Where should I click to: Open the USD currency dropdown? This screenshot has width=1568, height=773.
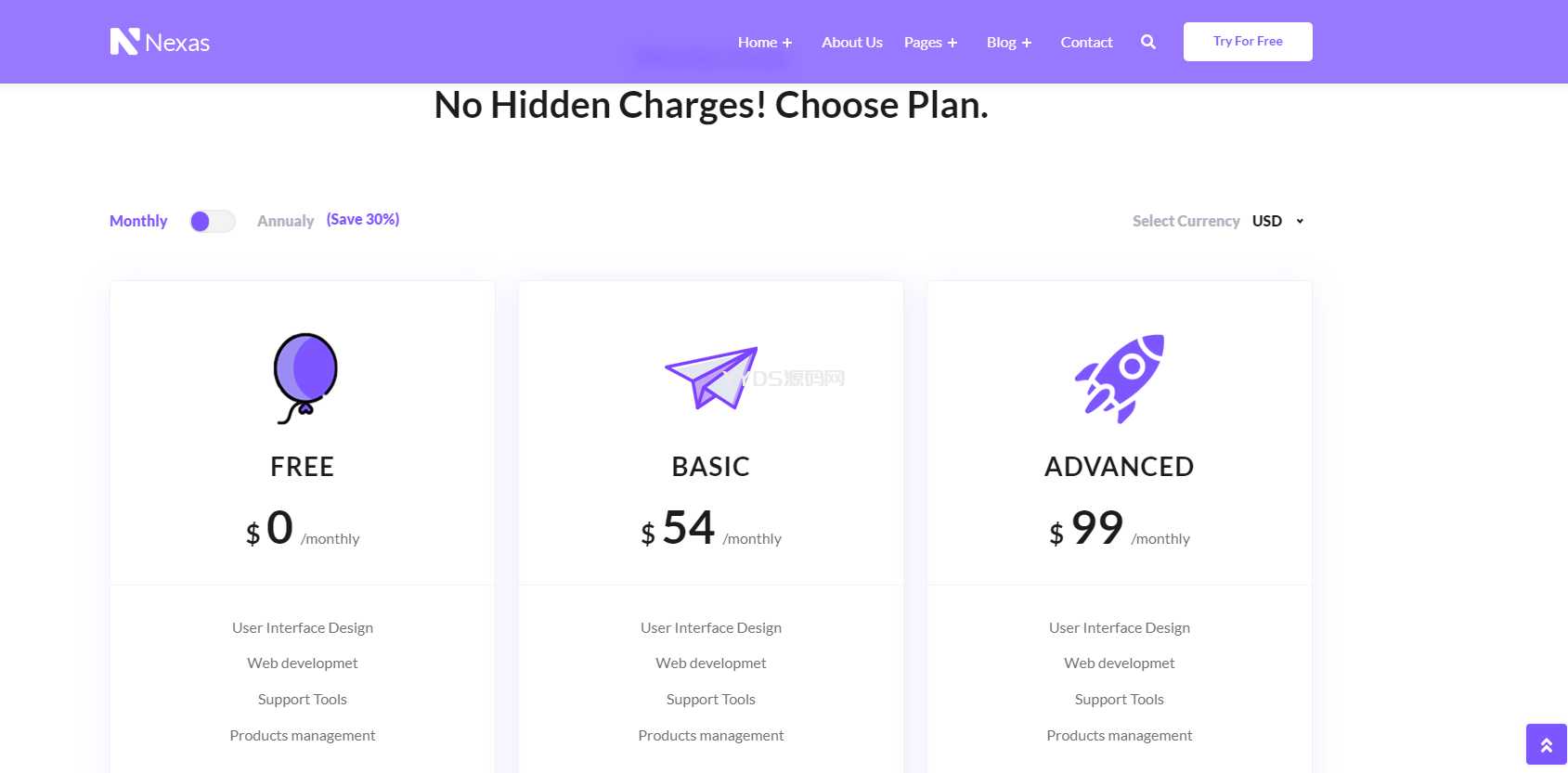click(x=1277, y=221)
